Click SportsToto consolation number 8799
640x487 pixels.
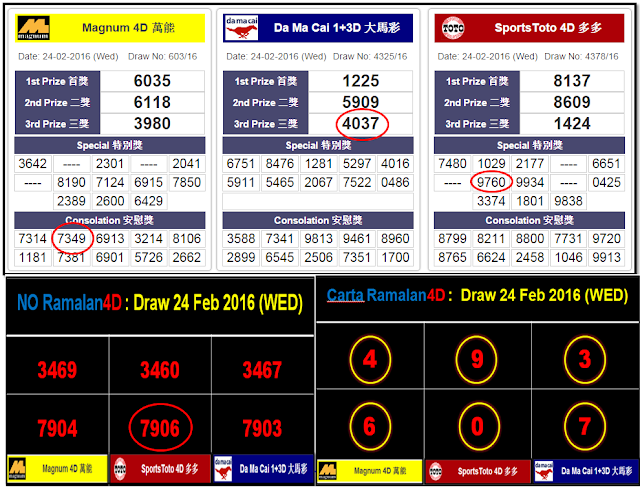tap(452, 238)
